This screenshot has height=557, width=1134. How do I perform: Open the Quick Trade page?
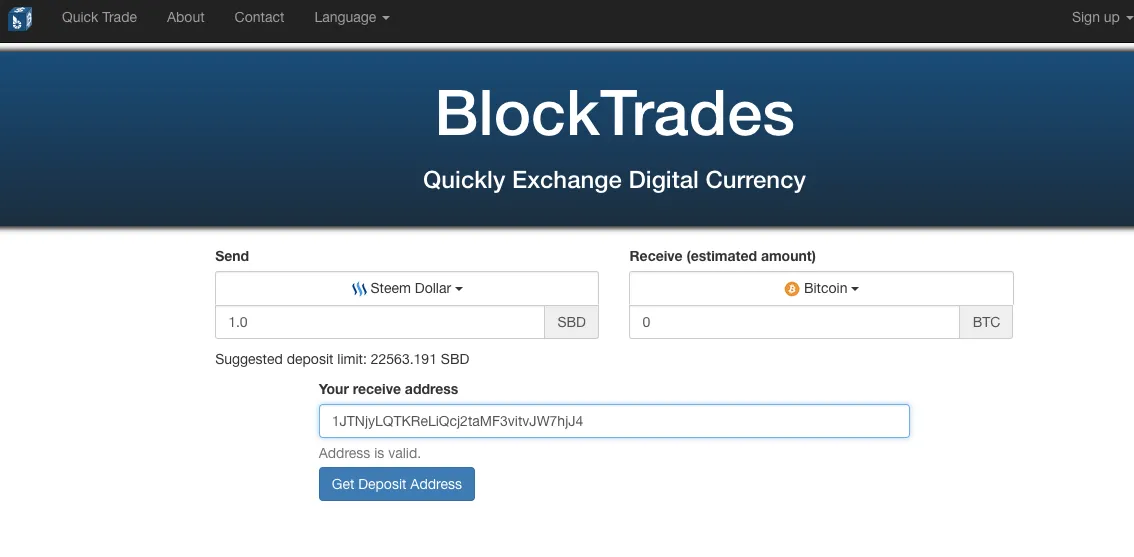[x=99, y=17]
